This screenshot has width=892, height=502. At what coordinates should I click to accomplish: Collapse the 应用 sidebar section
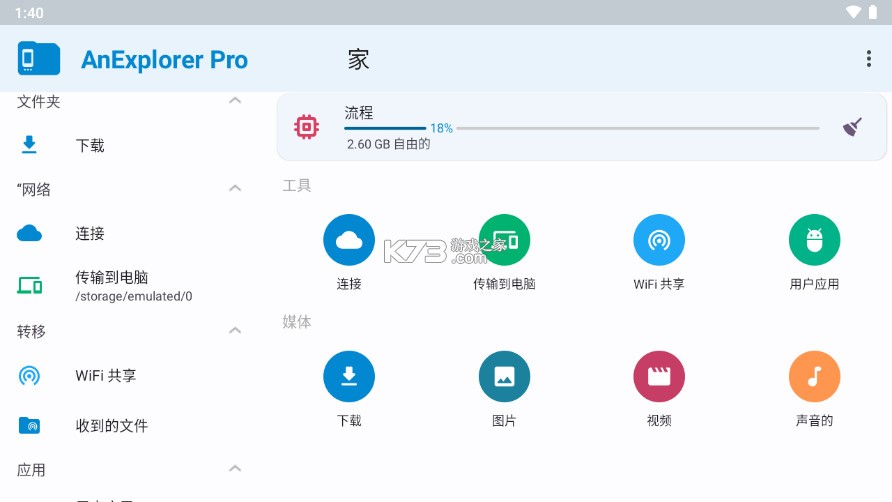coord(235,469)
